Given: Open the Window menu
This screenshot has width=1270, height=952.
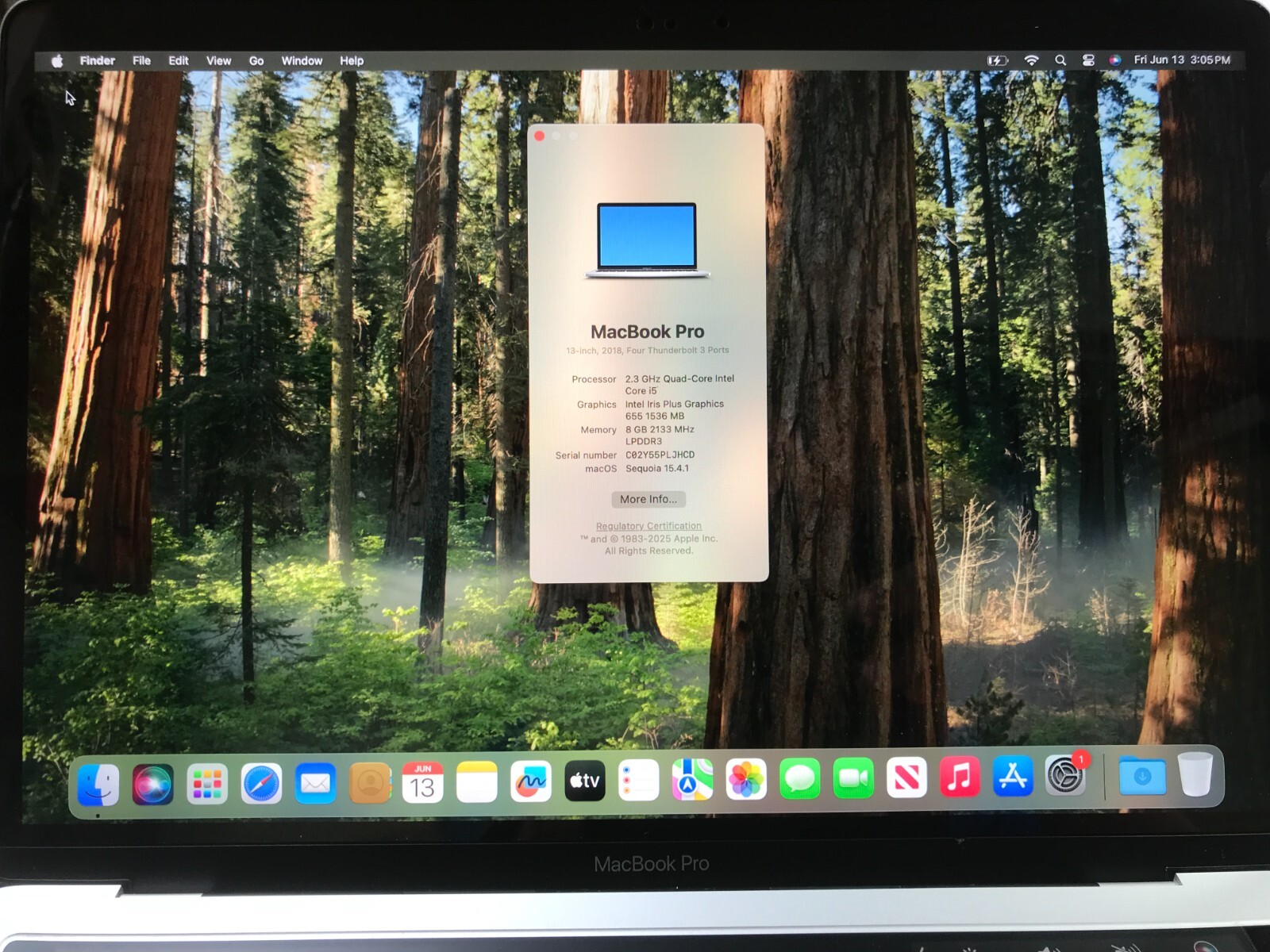Looking at the screenshot, I should tap(302, 60).
